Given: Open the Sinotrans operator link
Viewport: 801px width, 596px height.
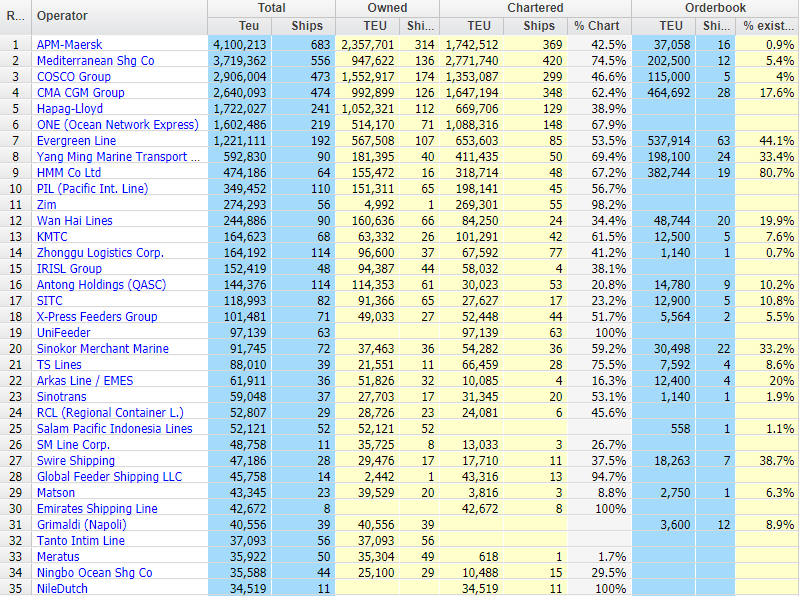Looking at the screenshot, I should [61, 397].
